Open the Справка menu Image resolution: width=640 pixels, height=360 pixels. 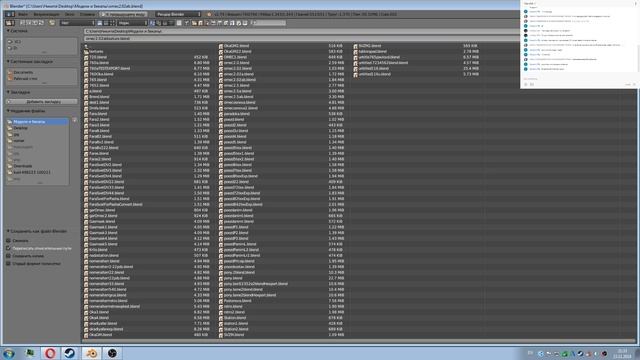[x=87, y=14]
